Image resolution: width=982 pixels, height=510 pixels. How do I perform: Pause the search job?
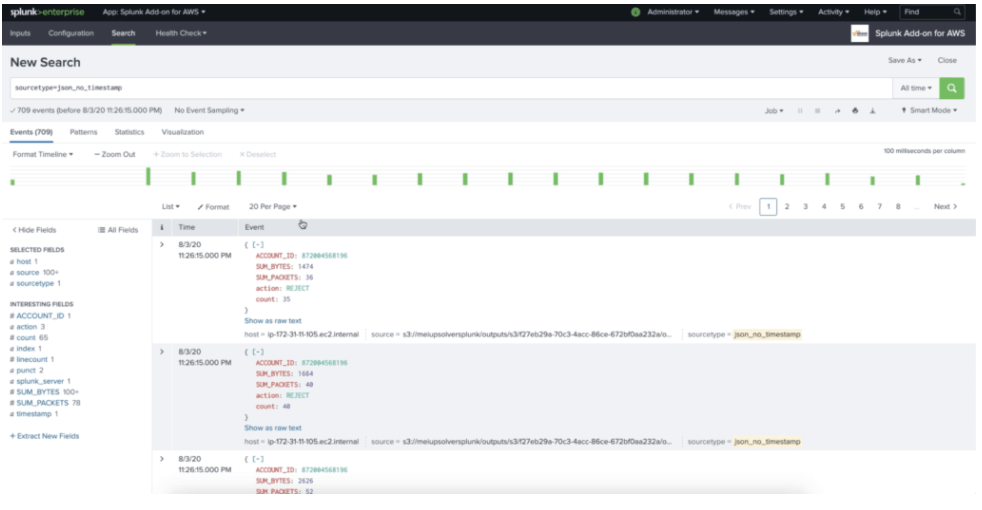800,111
